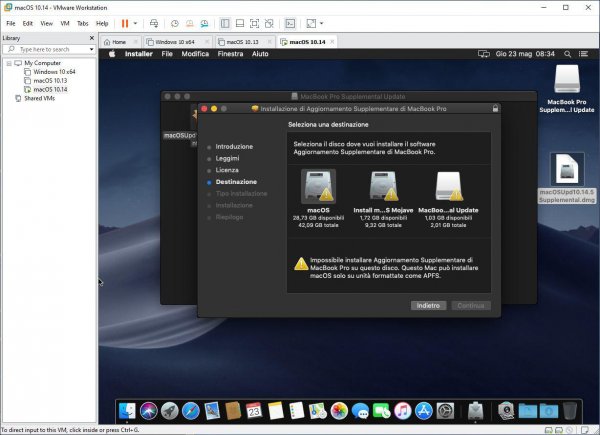This screenshot has width=600, height=435.
Task: Click the take snapshot toolbar icon
Action: tap(175, 23)
